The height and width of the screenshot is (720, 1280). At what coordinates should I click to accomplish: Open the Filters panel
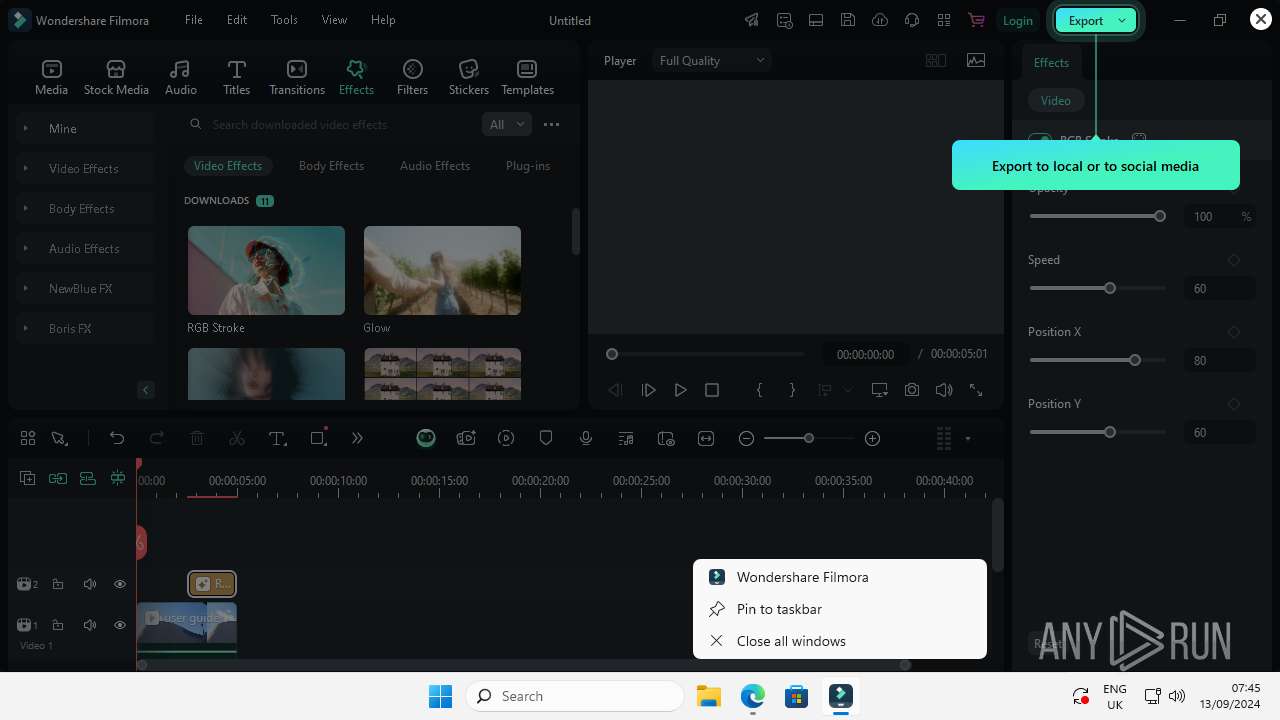click(412, 77)
